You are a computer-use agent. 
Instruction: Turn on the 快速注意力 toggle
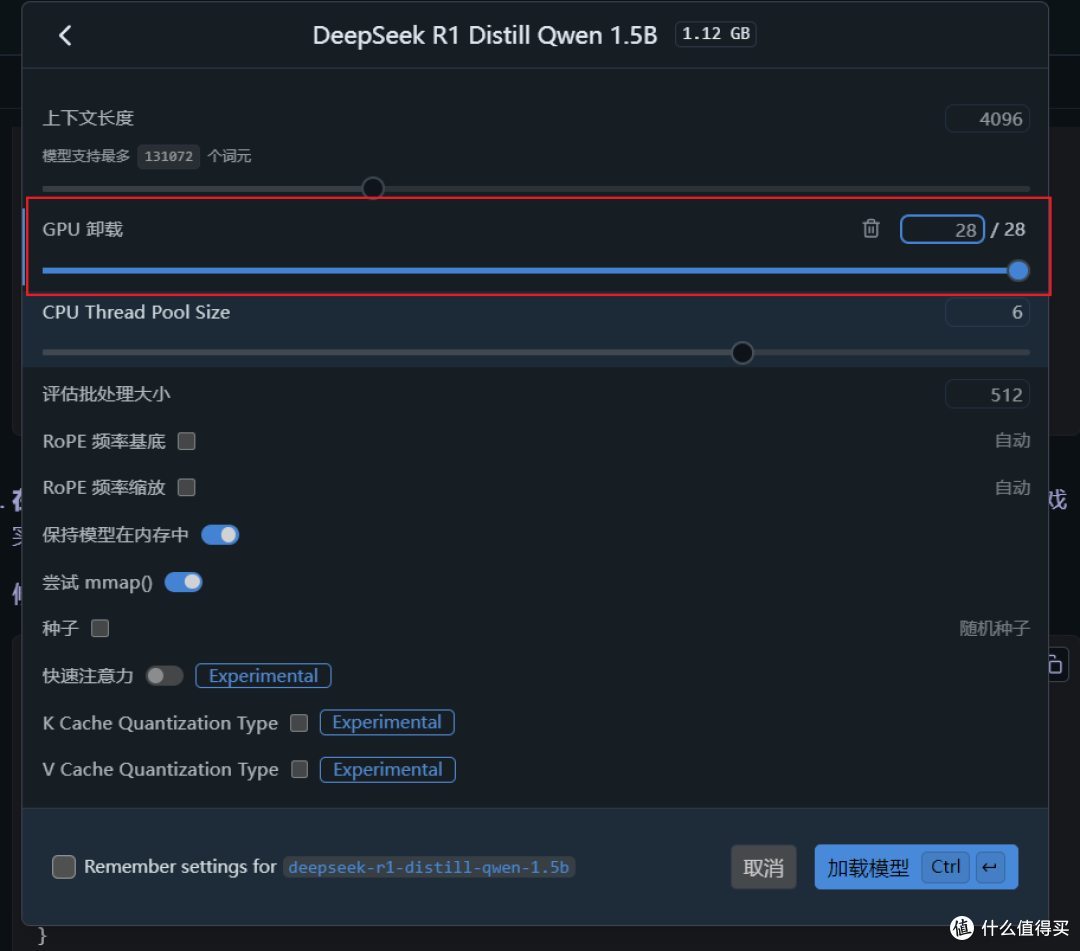pos(165,676)
